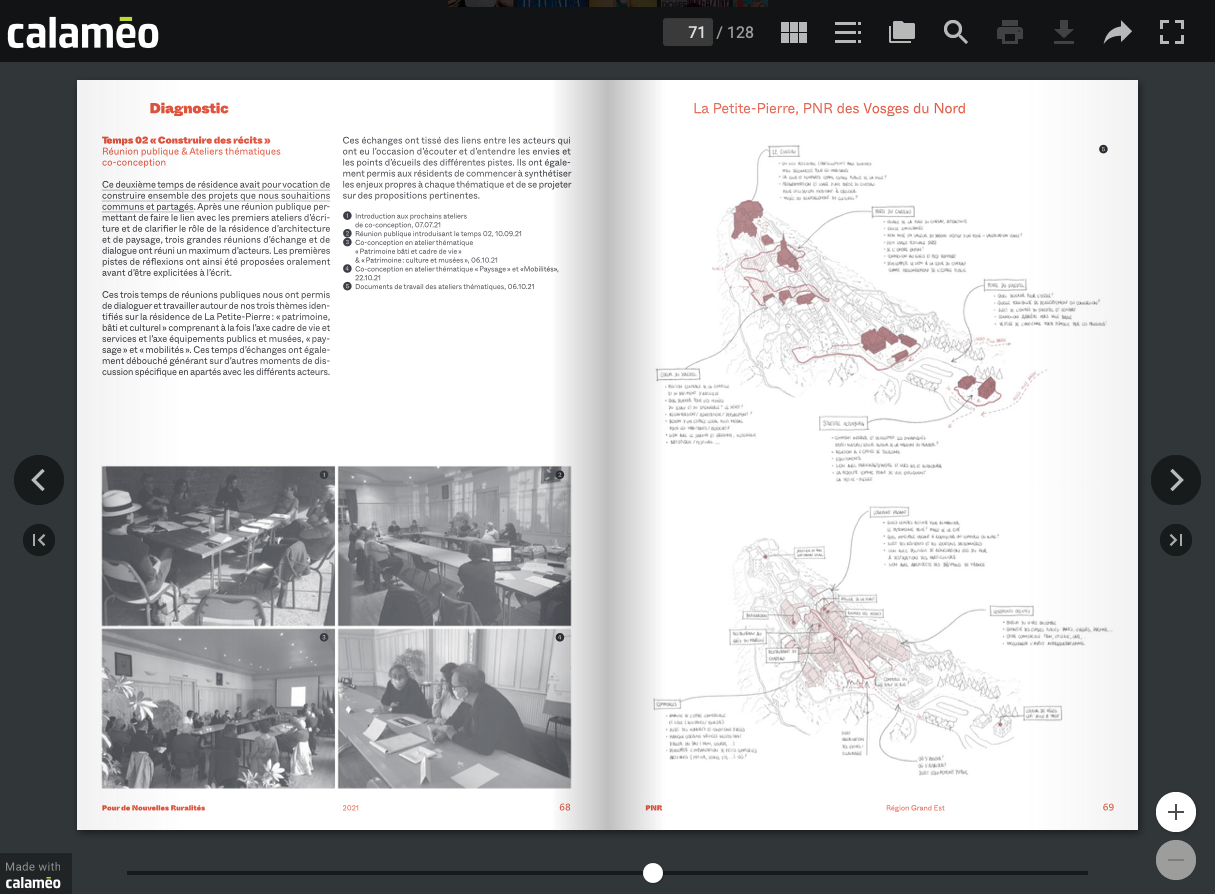Click the page navigation slider handle

[x=653, y=873]
